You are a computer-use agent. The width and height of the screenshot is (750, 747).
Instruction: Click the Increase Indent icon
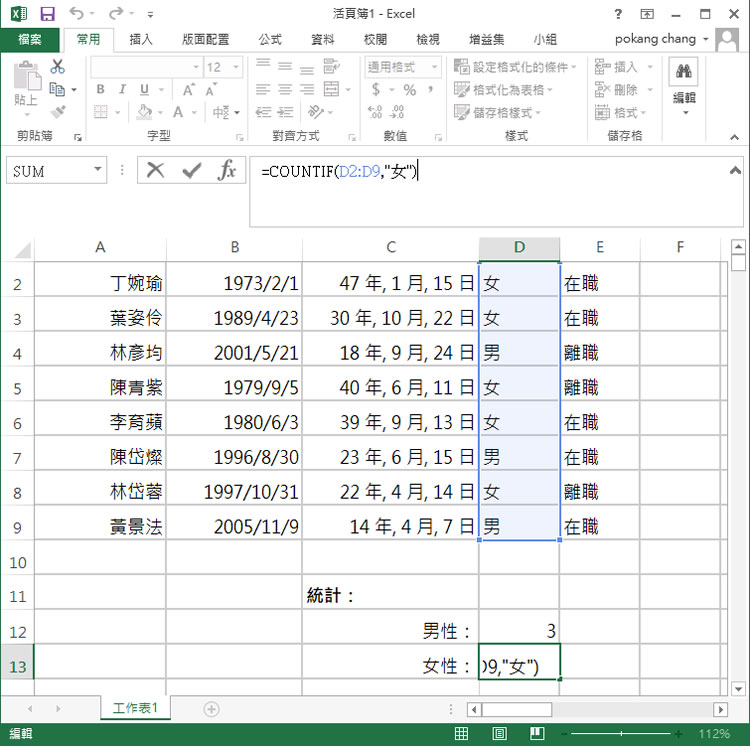(x=285, y=112)
